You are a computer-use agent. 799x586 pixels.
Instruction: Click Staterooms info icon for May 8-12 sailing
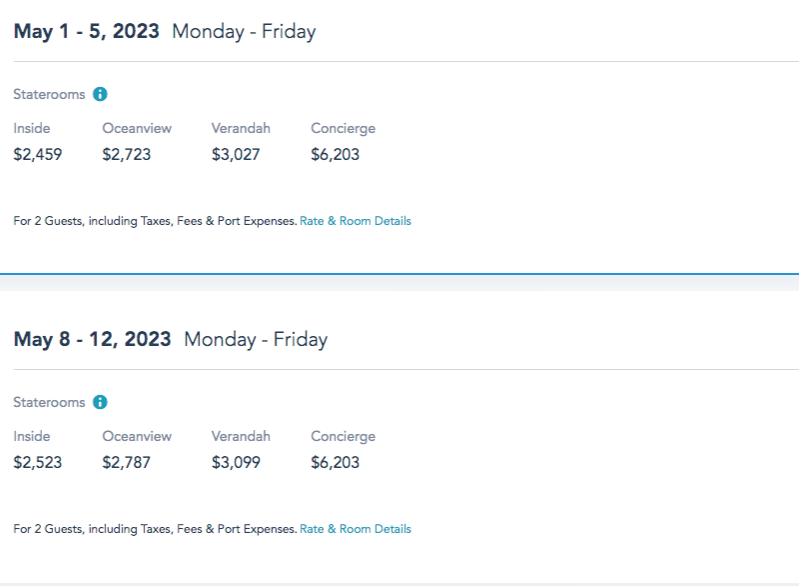pyautogui.click(x=100, y=402)
